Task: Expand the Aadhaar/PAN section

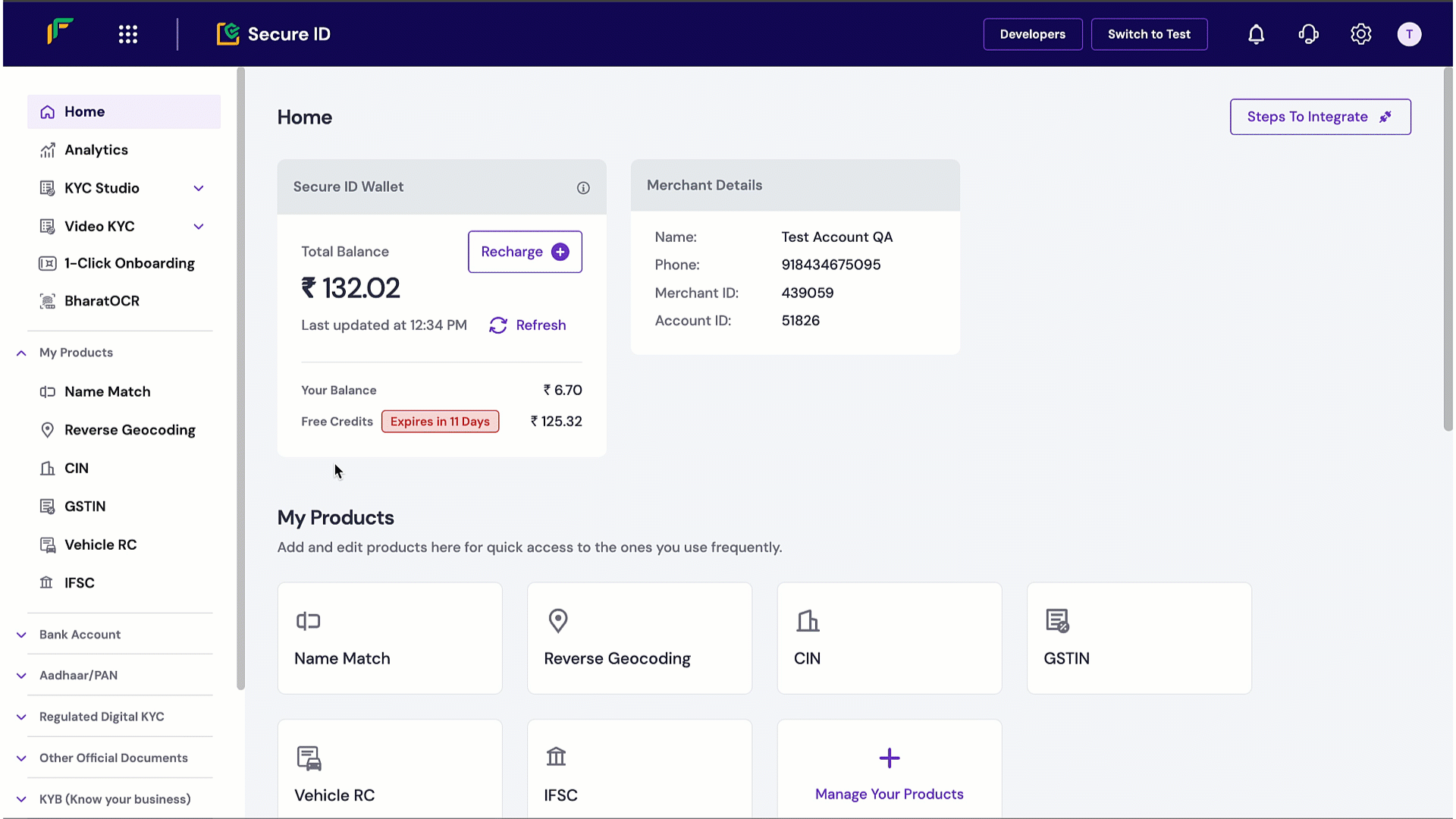Action: (21, 676)
